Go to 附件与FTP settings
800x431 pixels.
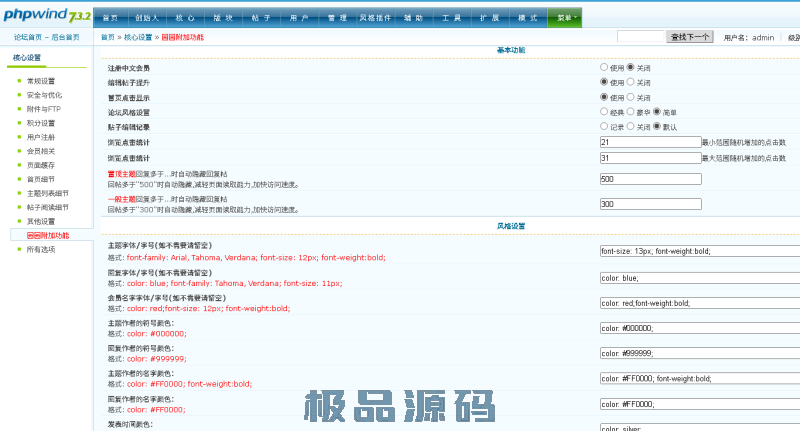click(x=43, y=109)
